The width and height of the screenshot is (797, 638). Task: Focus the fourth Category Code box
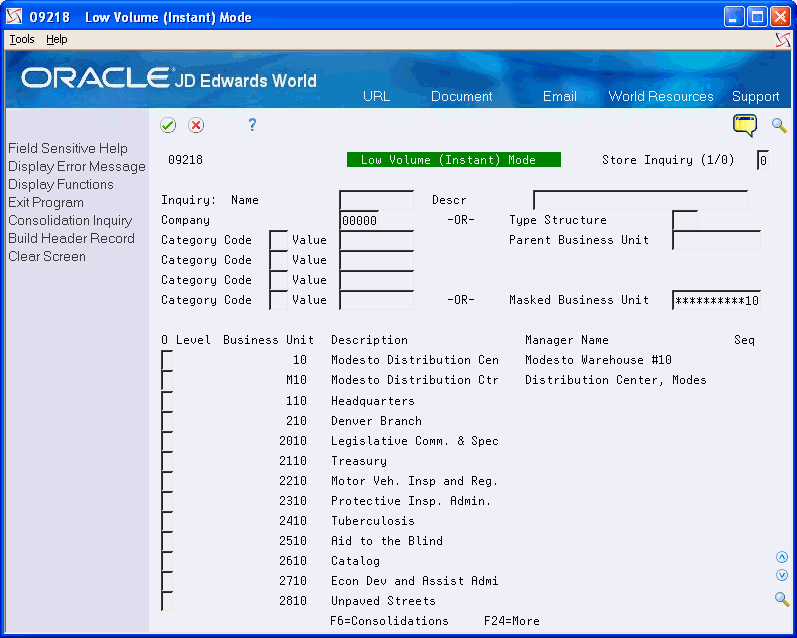(279, 300)
